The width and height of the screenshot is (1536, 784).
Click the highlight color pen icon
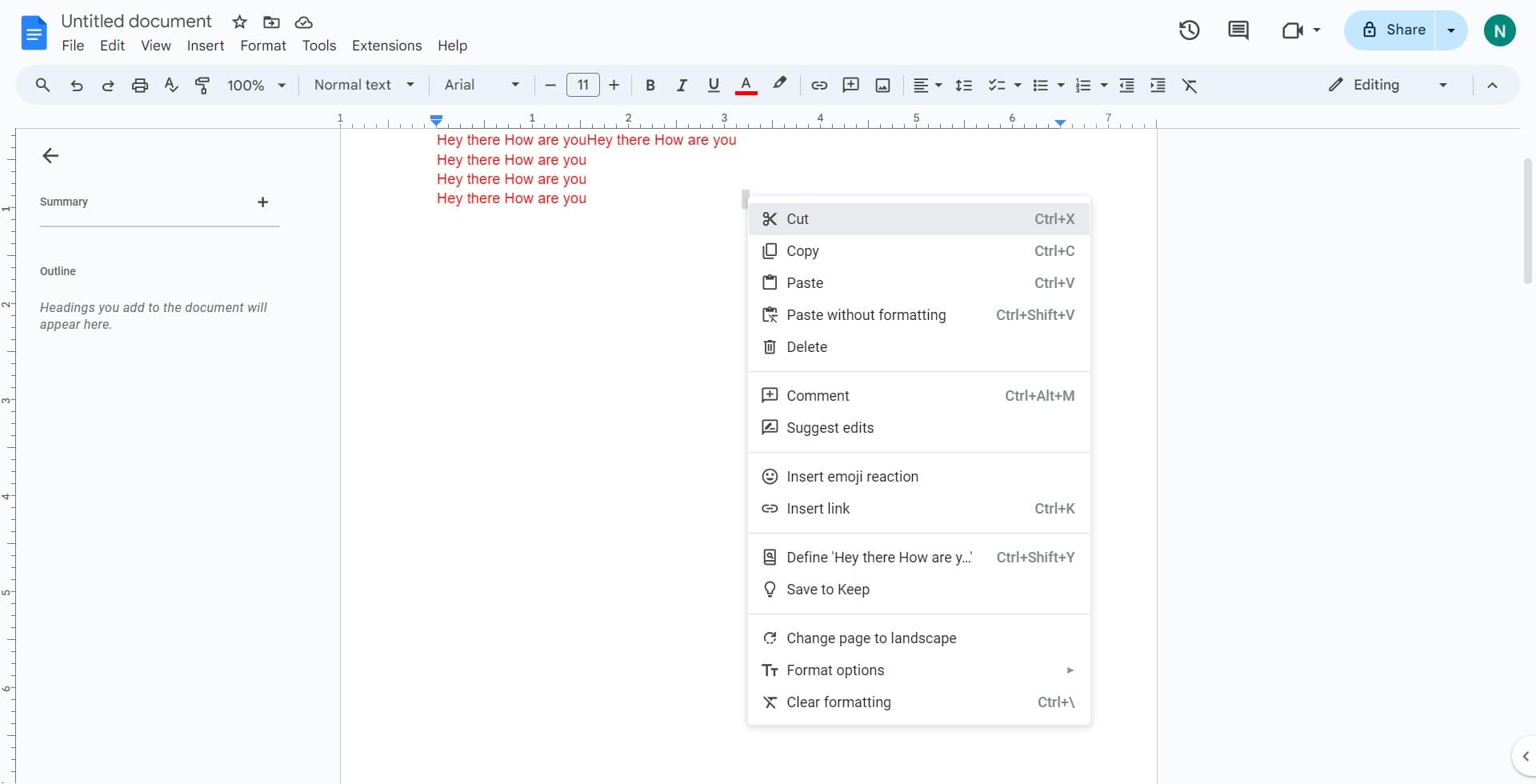(779, 84)
